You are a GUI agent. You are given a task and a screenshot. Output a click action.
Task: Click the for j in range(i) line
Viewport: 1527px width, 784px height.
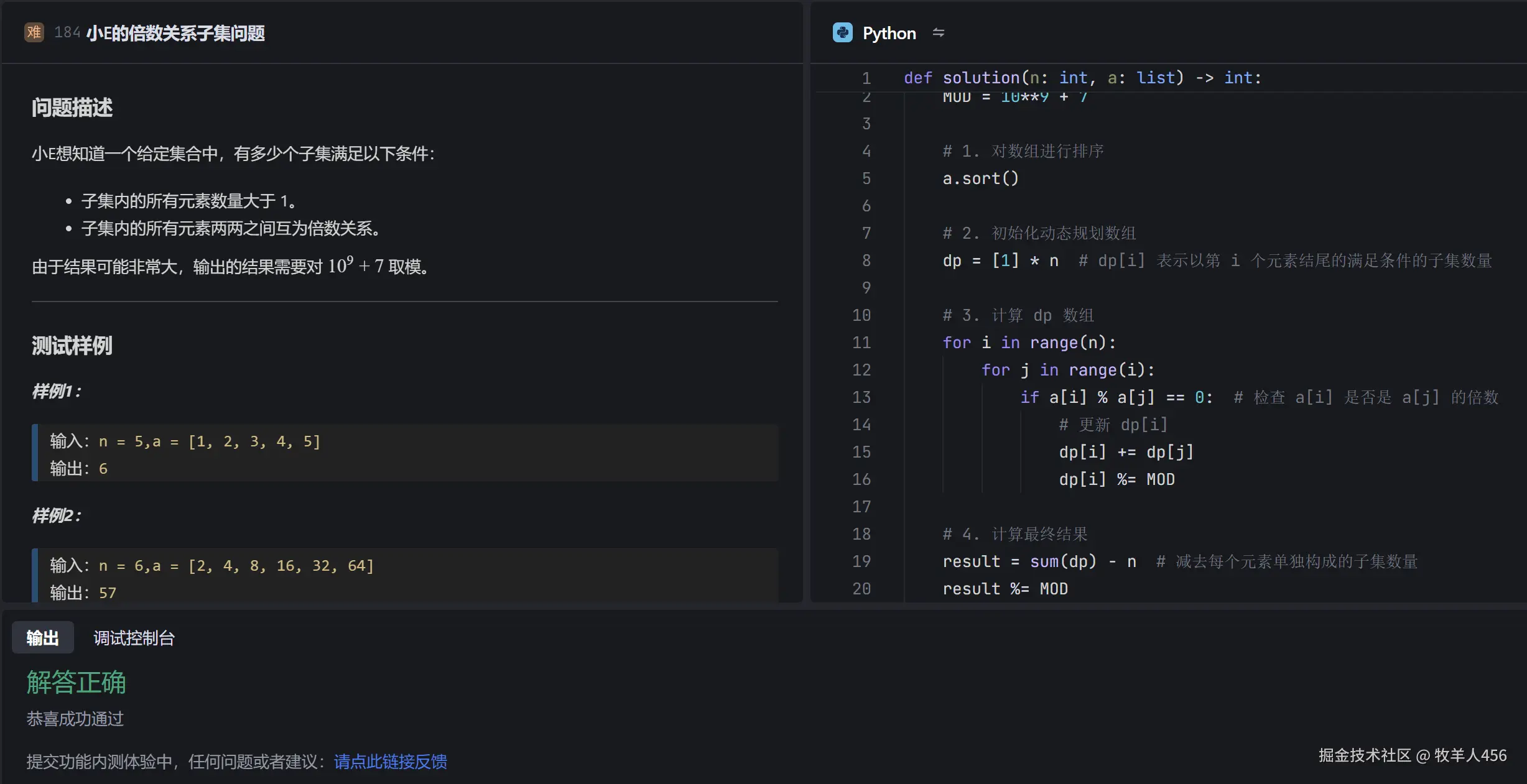coord(1067,370)
